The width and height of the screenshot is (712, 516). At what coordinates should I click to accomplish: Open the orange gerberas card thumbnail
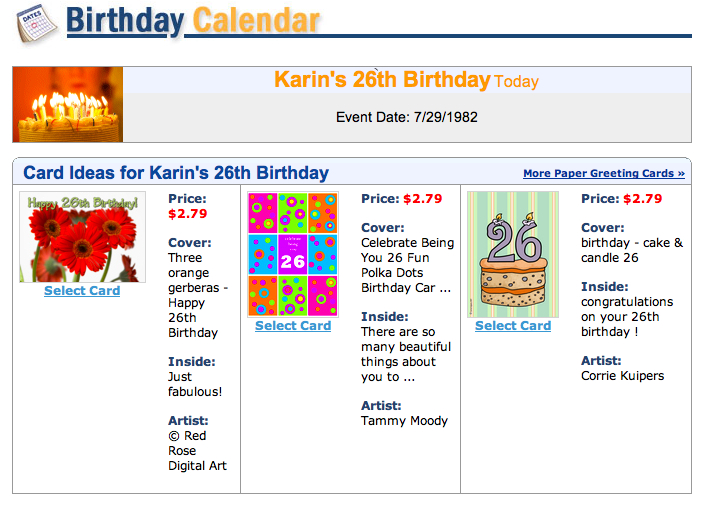pos(83,237)
